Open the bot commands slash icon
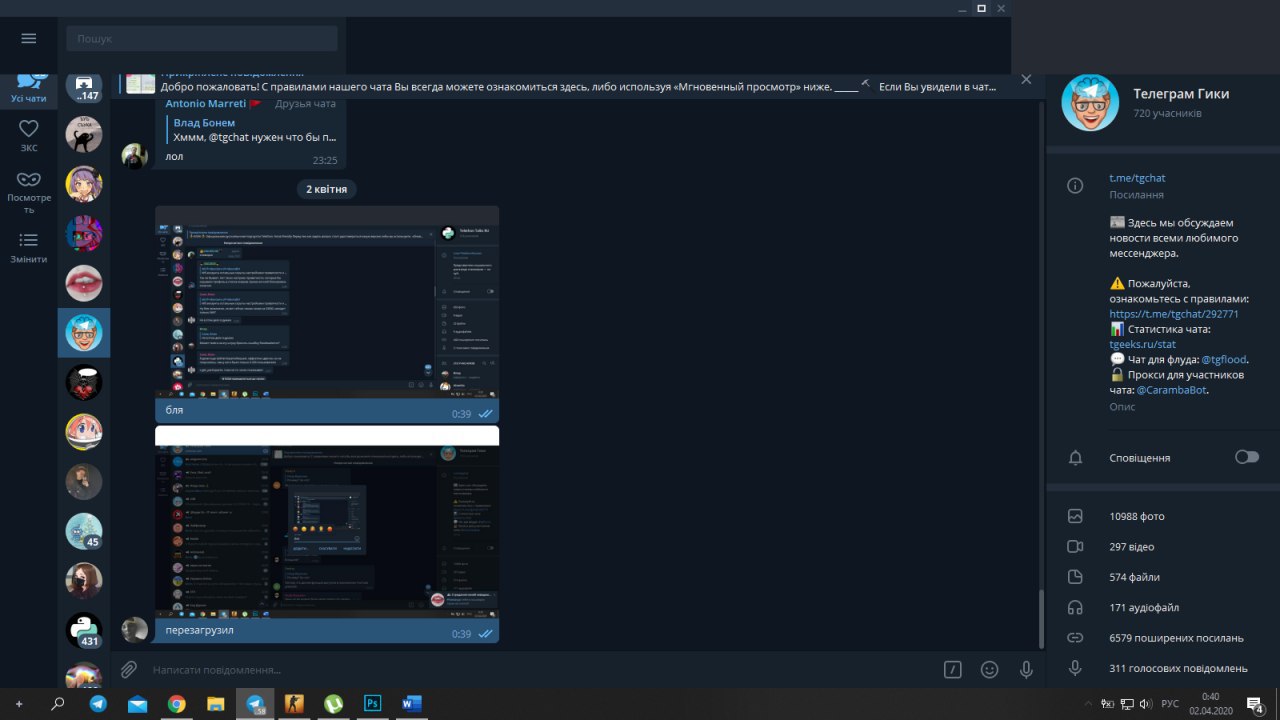This screenshot has width=1280, height=720. pyautogui.click(x=953, y=669)
